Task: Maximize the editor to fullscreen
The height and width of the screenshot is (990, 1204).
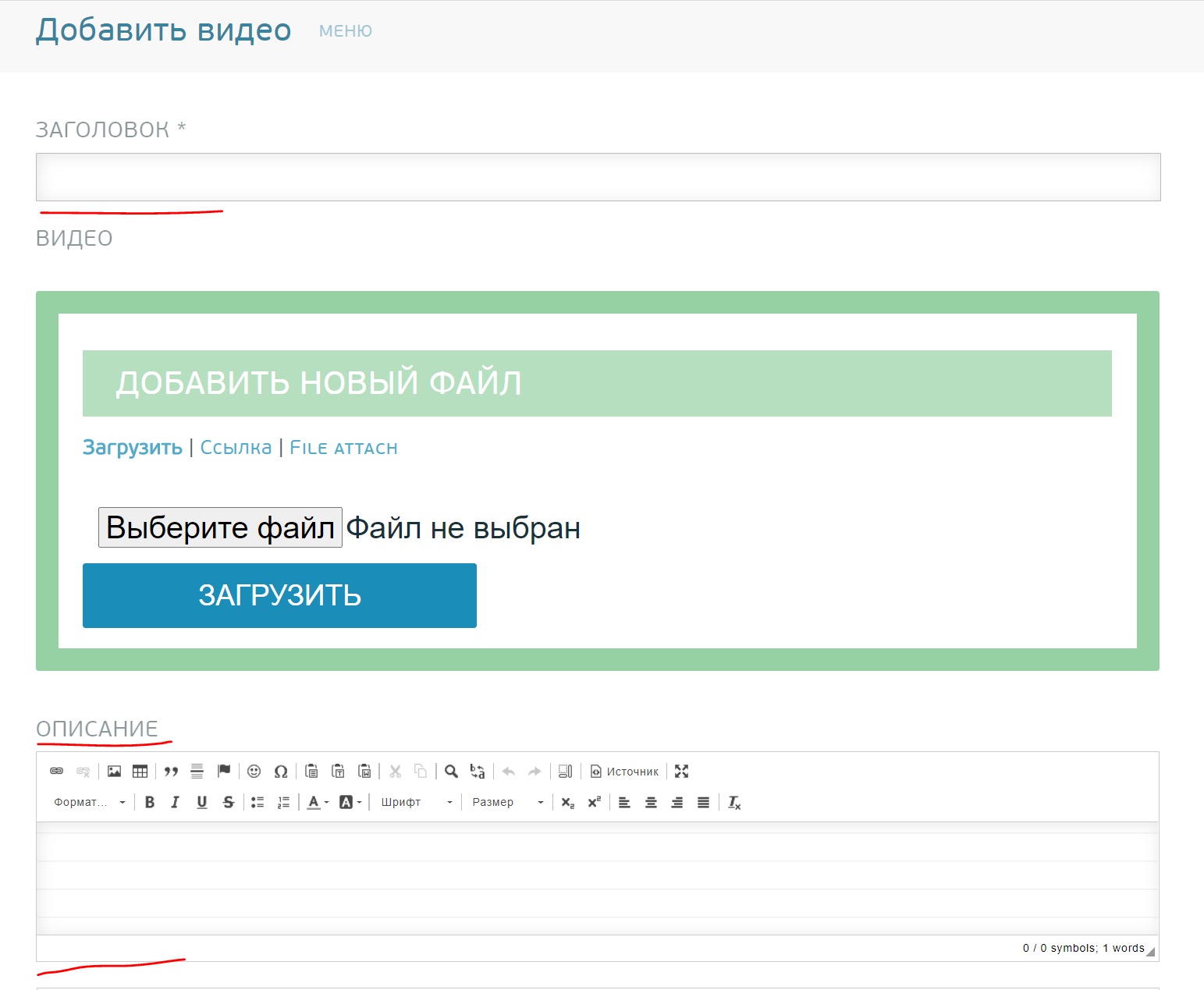Action: tap(681, 772)
